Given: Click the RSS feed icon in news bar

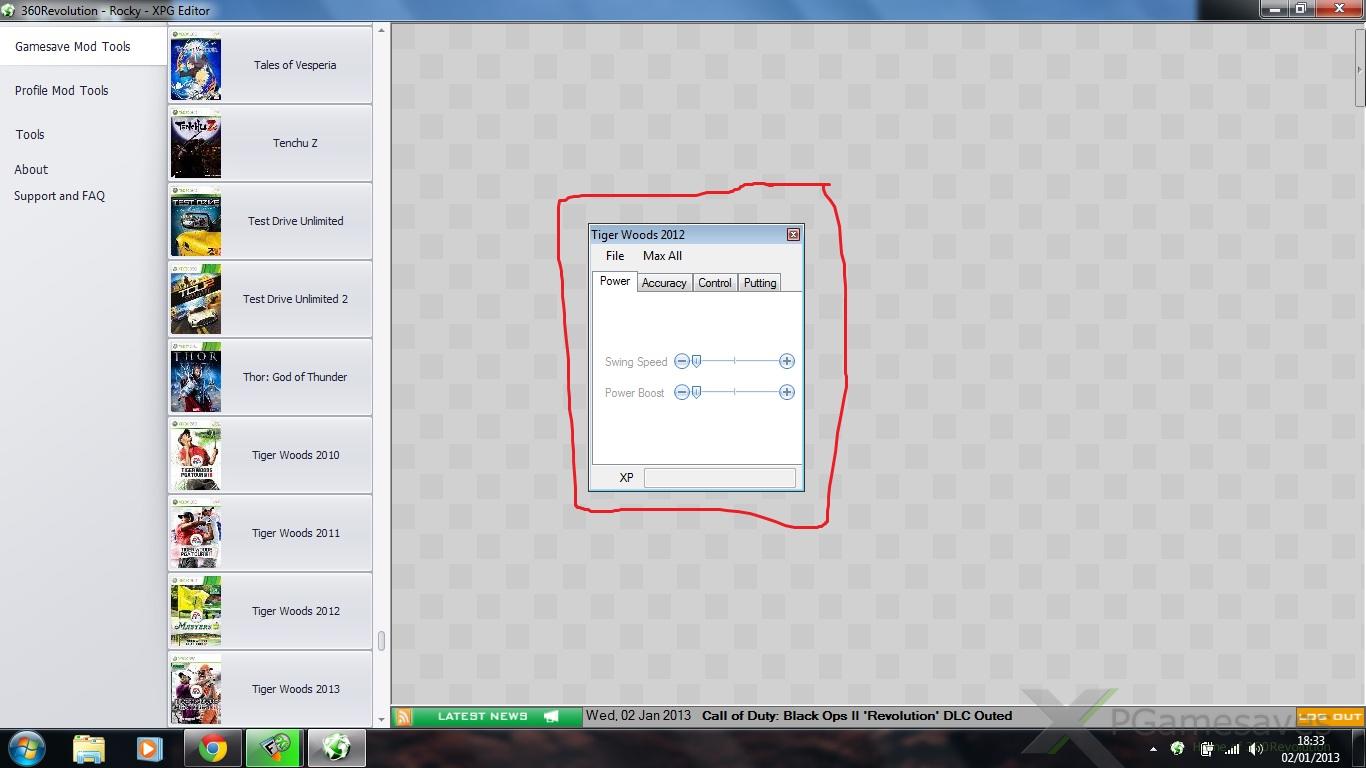Looking at the screenshot, I should (x=404, y=717).
